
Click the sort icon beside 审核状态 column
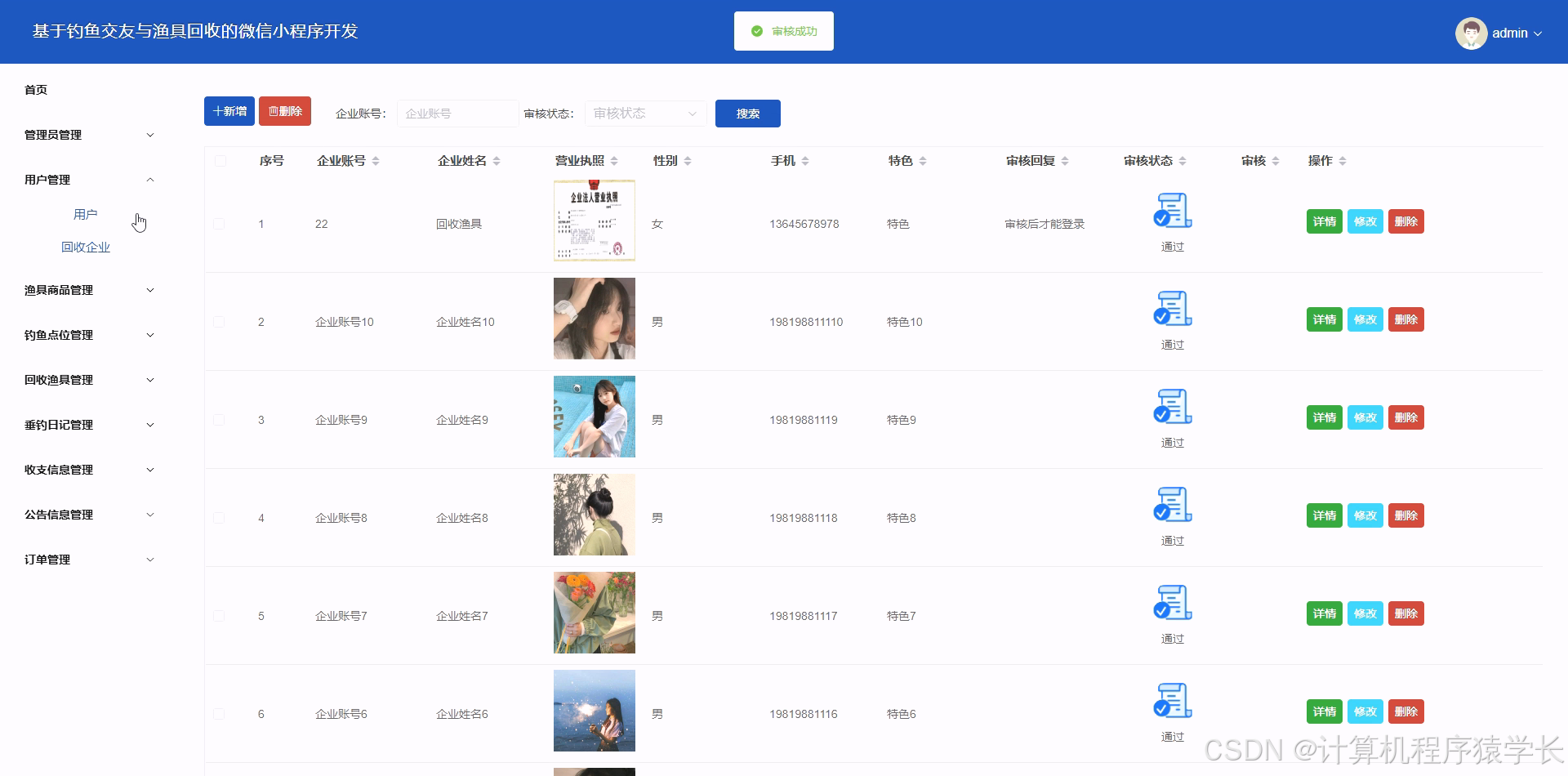1182,161
